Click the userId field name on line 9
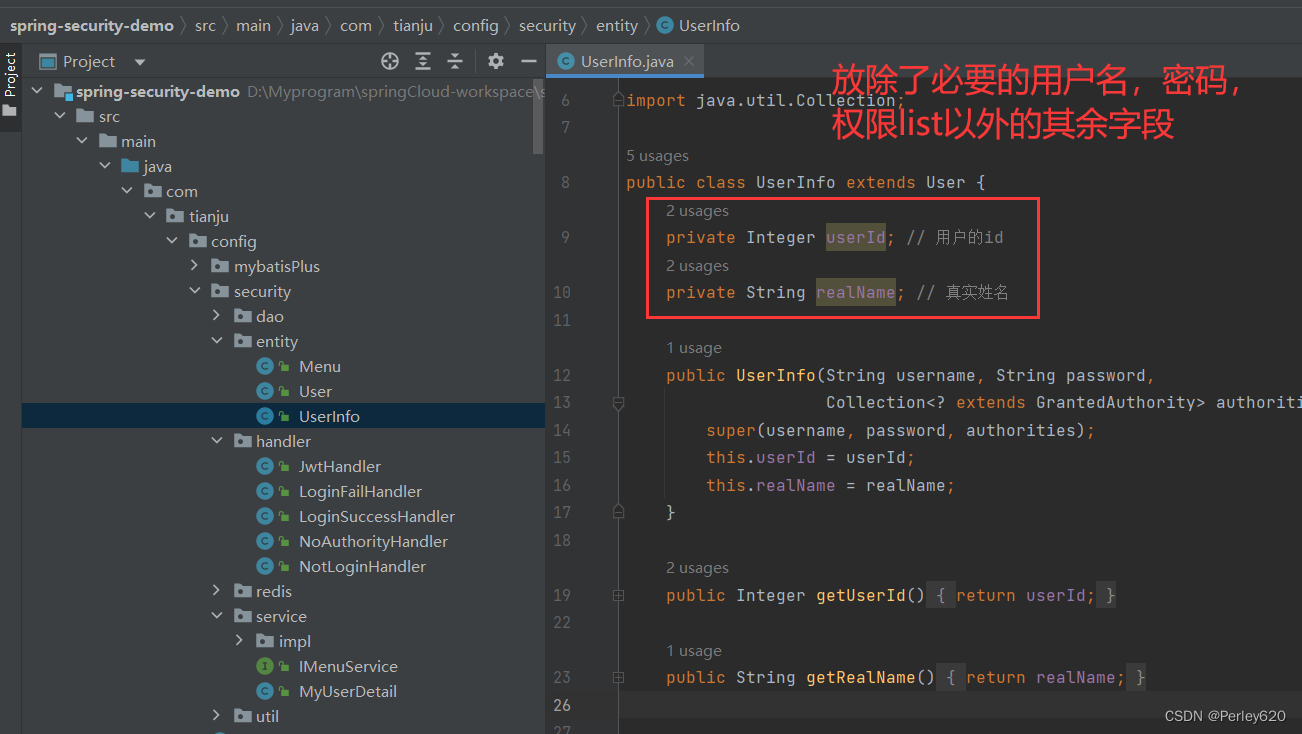1302x734 pixels. [856, 237]
